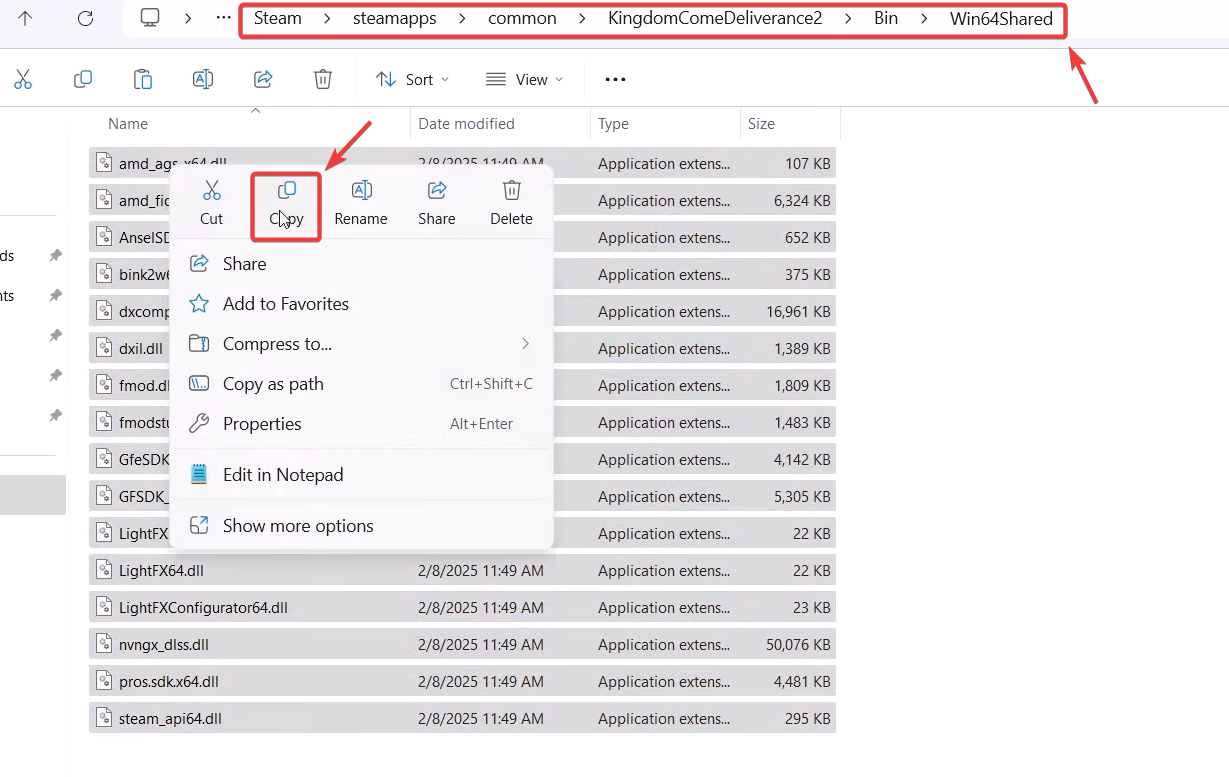Open the See more ellipsis in the toolbar
The image size is (1229, 777).
[x=615, y=80]
